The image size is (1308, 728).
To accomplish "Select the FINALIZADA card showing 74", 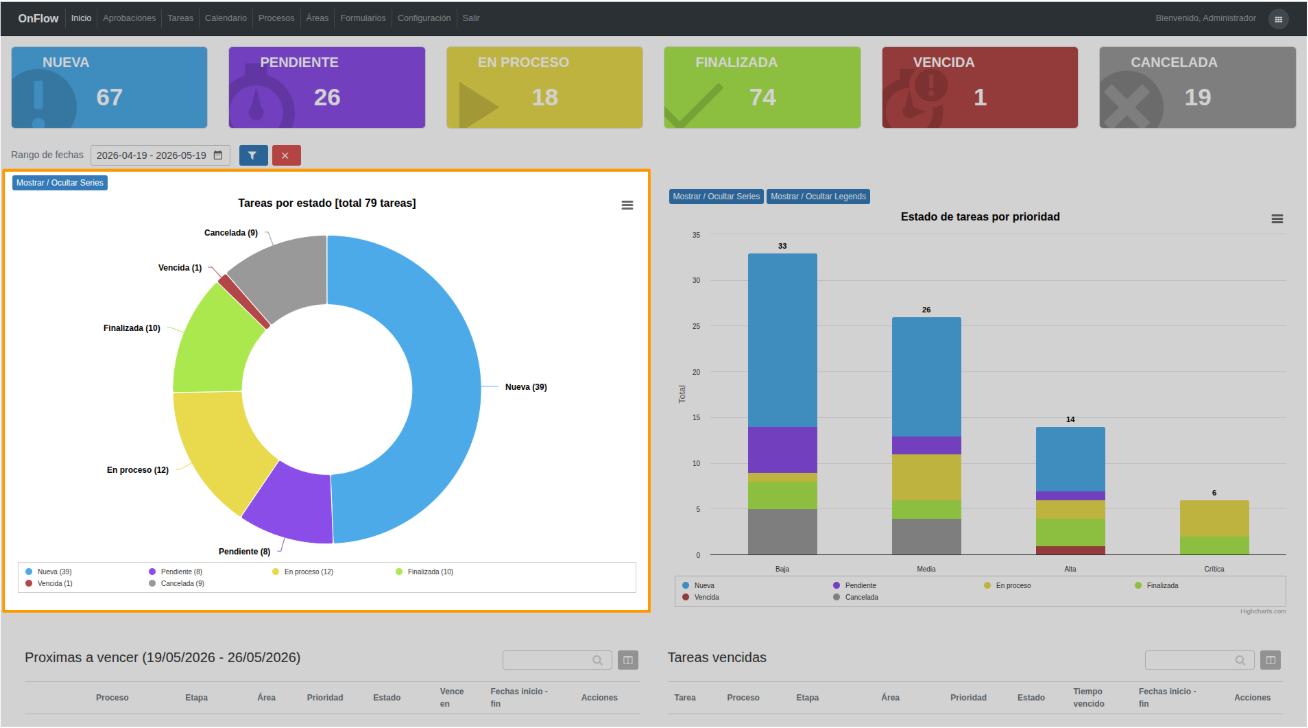I will [762, 87].
